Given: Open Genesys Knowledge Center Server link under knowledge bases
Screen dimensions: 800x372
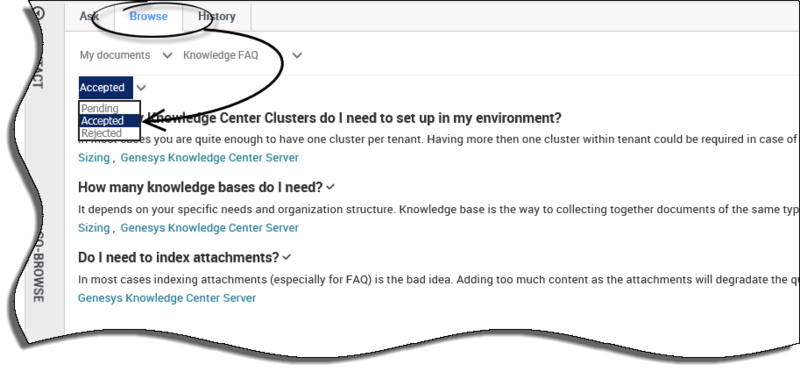Looking at the screenshot, I should (209, 228).
